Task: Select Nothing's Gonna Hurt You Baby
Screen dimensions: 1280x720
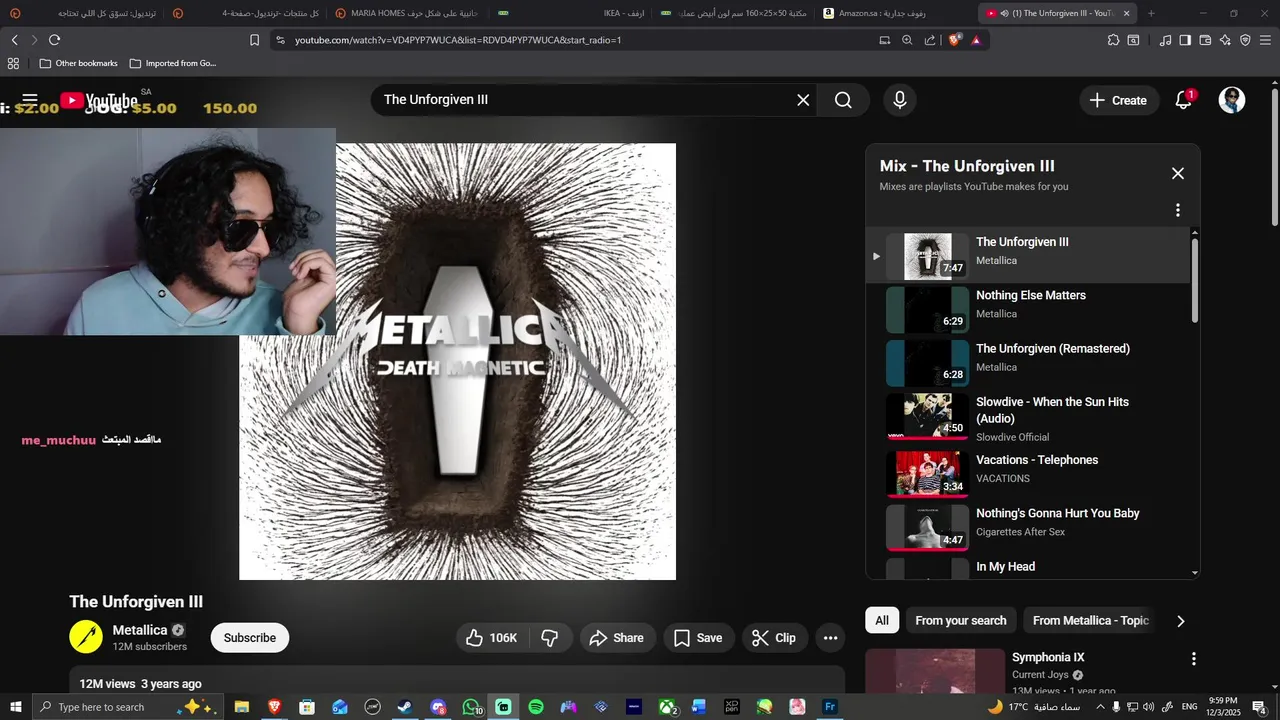Action: [1030, 527]
